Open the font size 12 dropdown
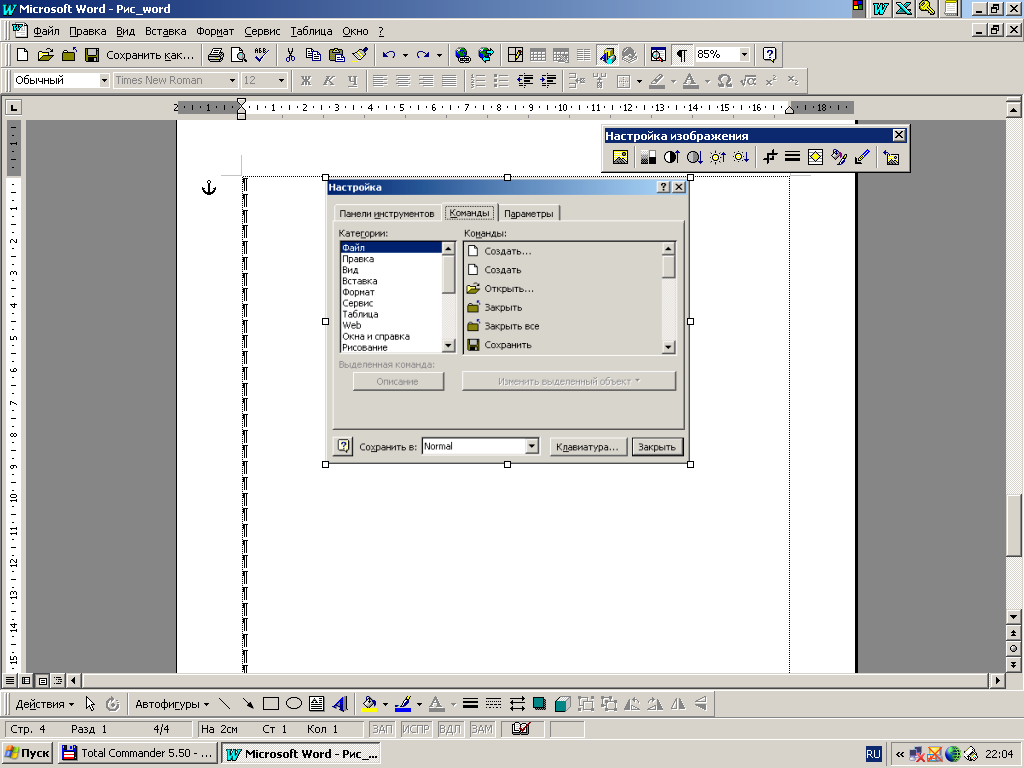This screenshot has width=1024, height=768. [281, 80]
